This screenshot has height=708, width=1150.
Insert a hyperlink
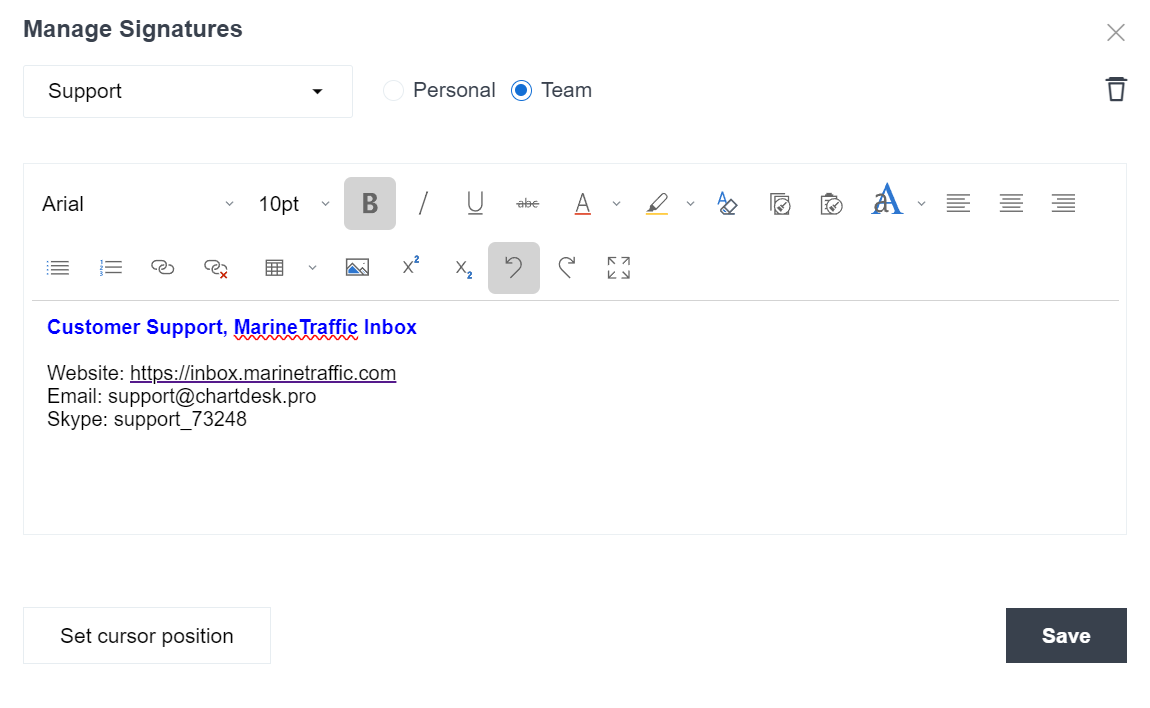(x=163, y=268)
